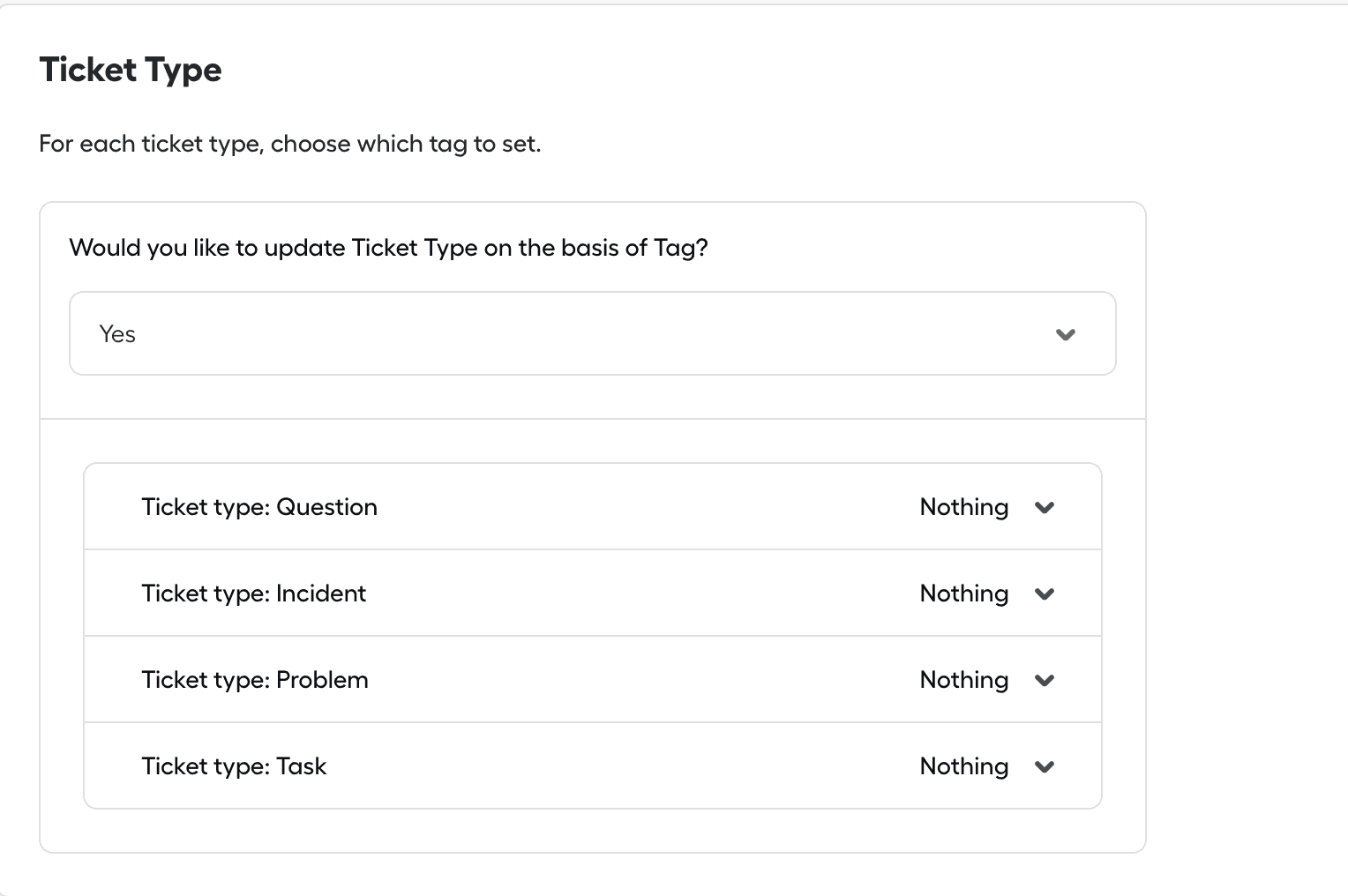Open the 'Yes' update Ticket Type dropdown
This screenshot has height=896, width=1348.
tap(592, 333)
